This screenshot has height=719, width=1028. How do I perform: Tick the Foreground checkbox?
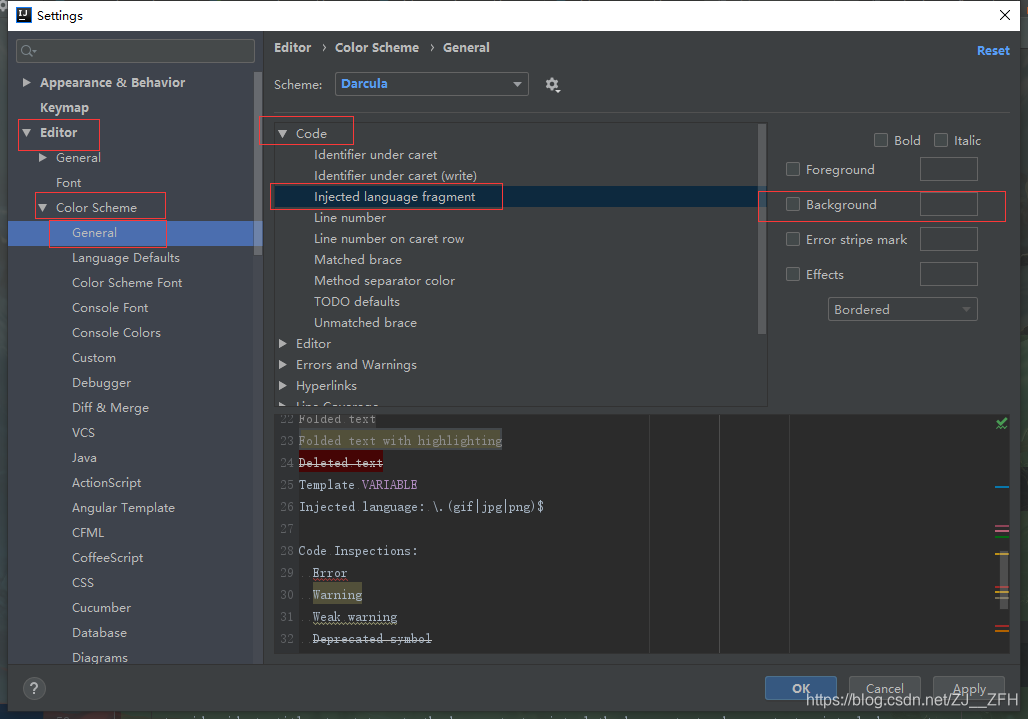coord(793,169)
